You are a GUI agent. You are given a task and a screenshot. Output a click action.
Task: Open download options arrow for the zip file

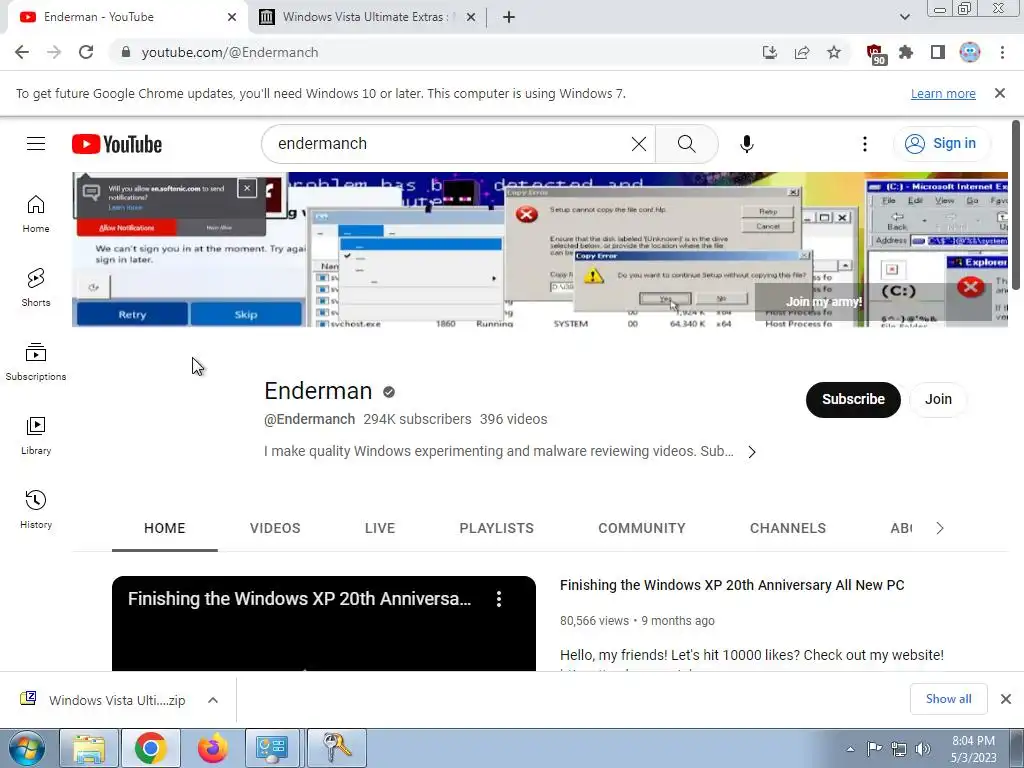(x=213, y=700)
